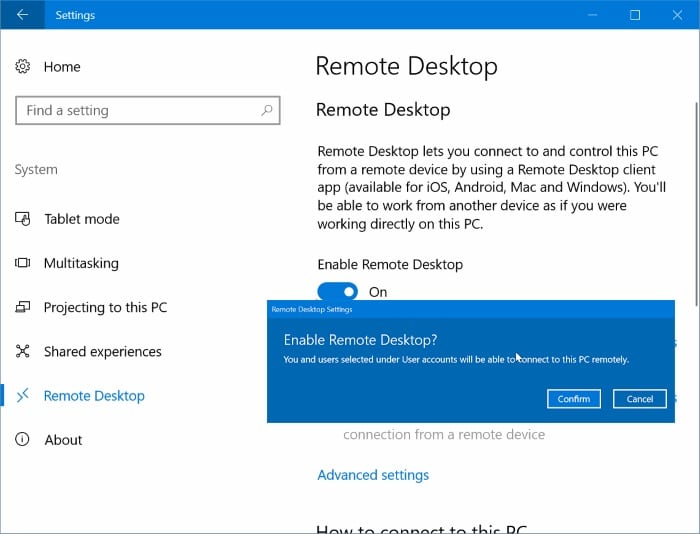Click the 'Remote Desktop Settings' dialog title
Screen dimensions: 700x534
click(x=312, y=309)
